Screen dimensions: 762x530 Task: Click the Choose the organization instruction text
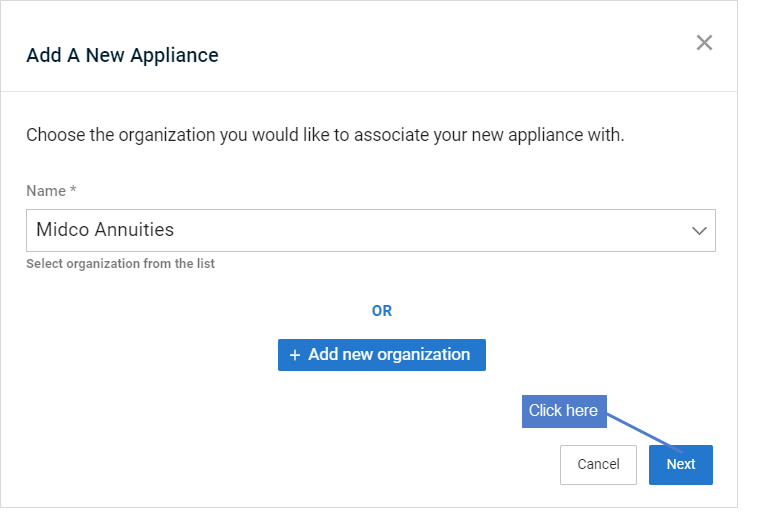[325, 135]
